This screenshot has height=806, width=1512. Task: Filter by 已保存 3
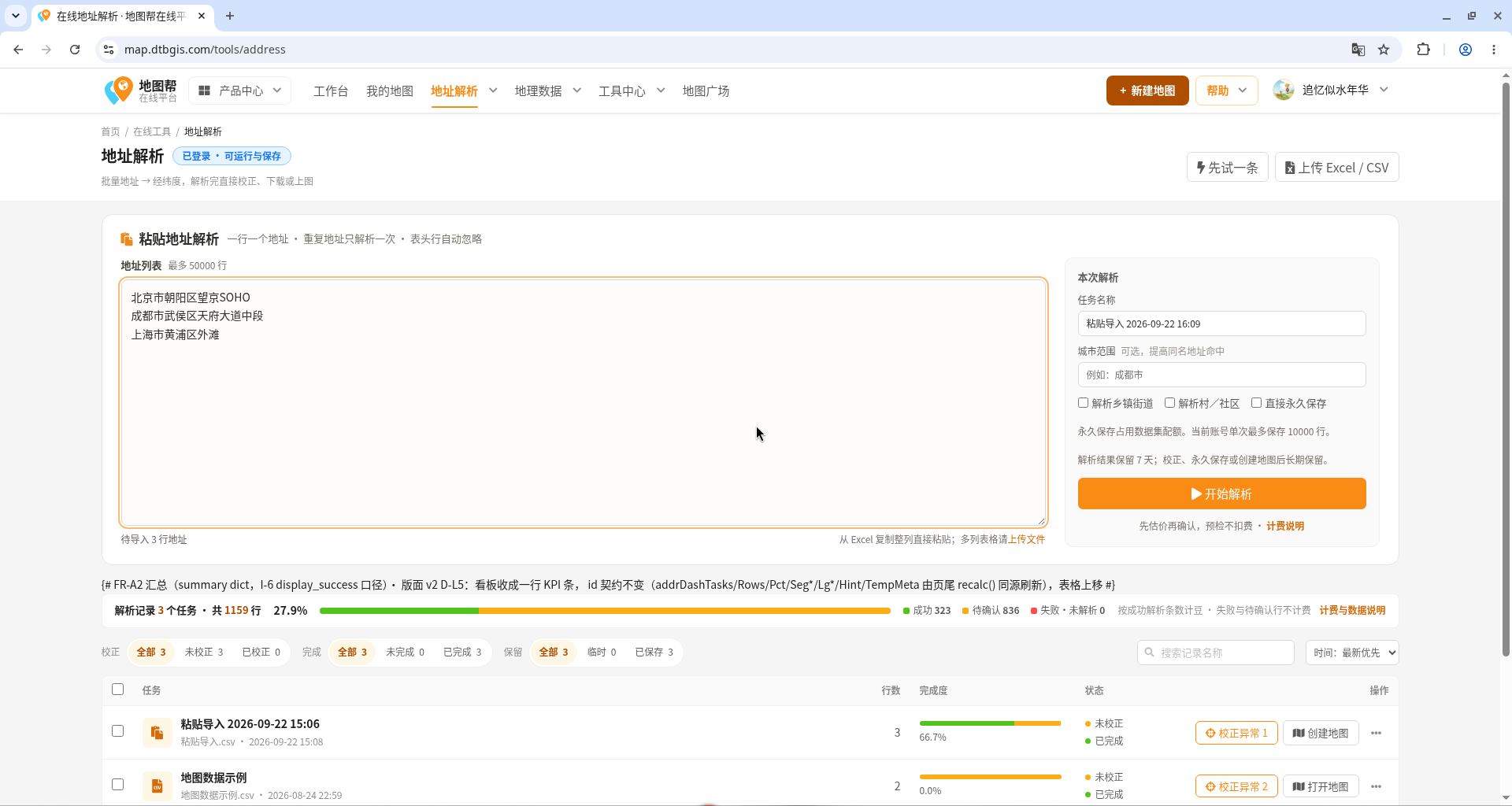pos(654,653)
